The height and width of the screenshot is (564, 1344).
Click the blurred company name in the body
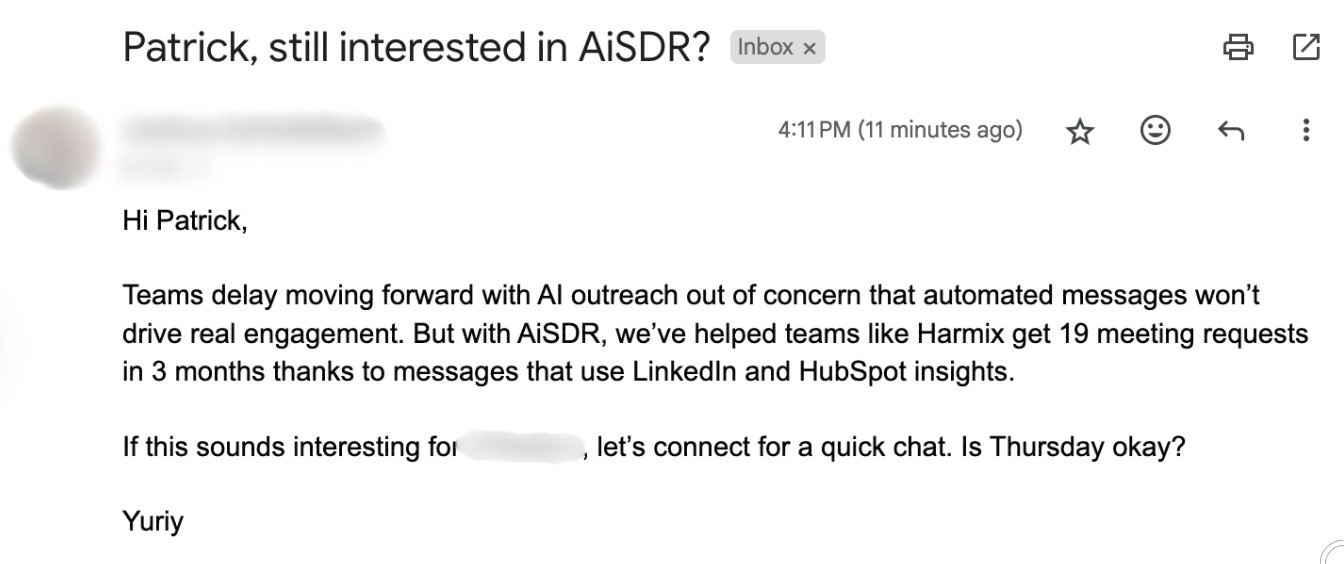[x=520, y=447]
